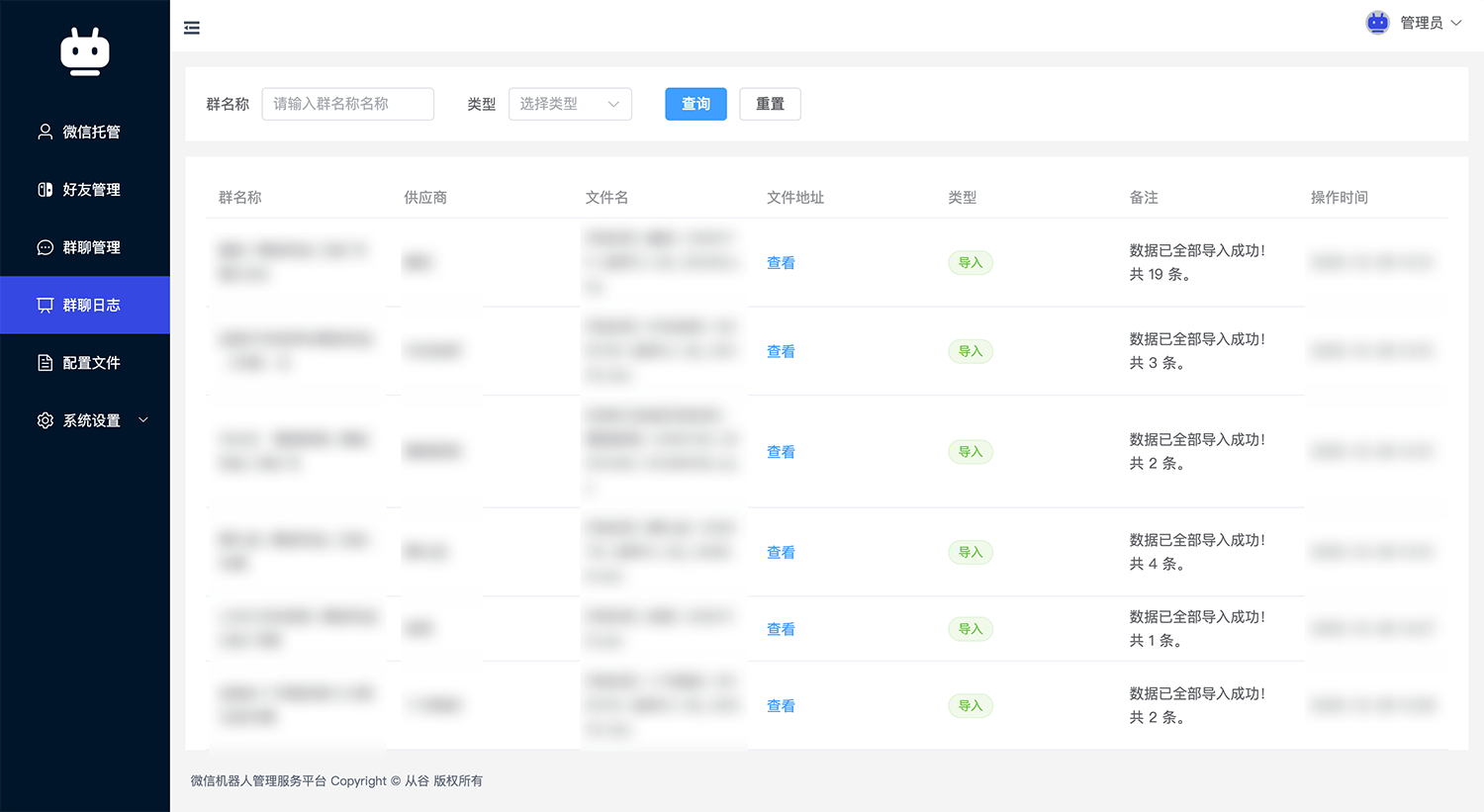Open 好友管理 menu item
This screenshot has height=812, width=1484.
[x=91, y=190]
